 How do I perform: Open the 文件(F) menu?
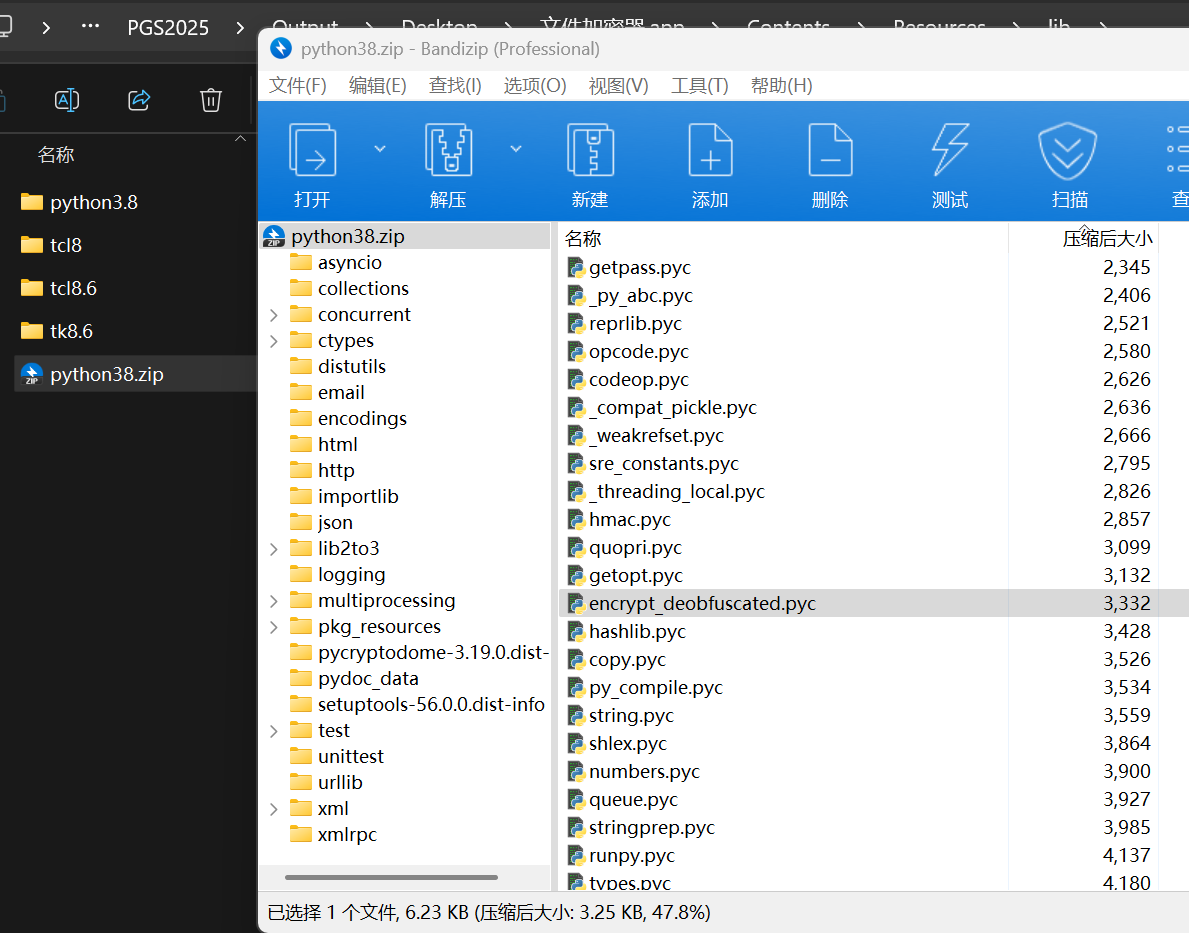pyautogui.click(x=297, y=86)
